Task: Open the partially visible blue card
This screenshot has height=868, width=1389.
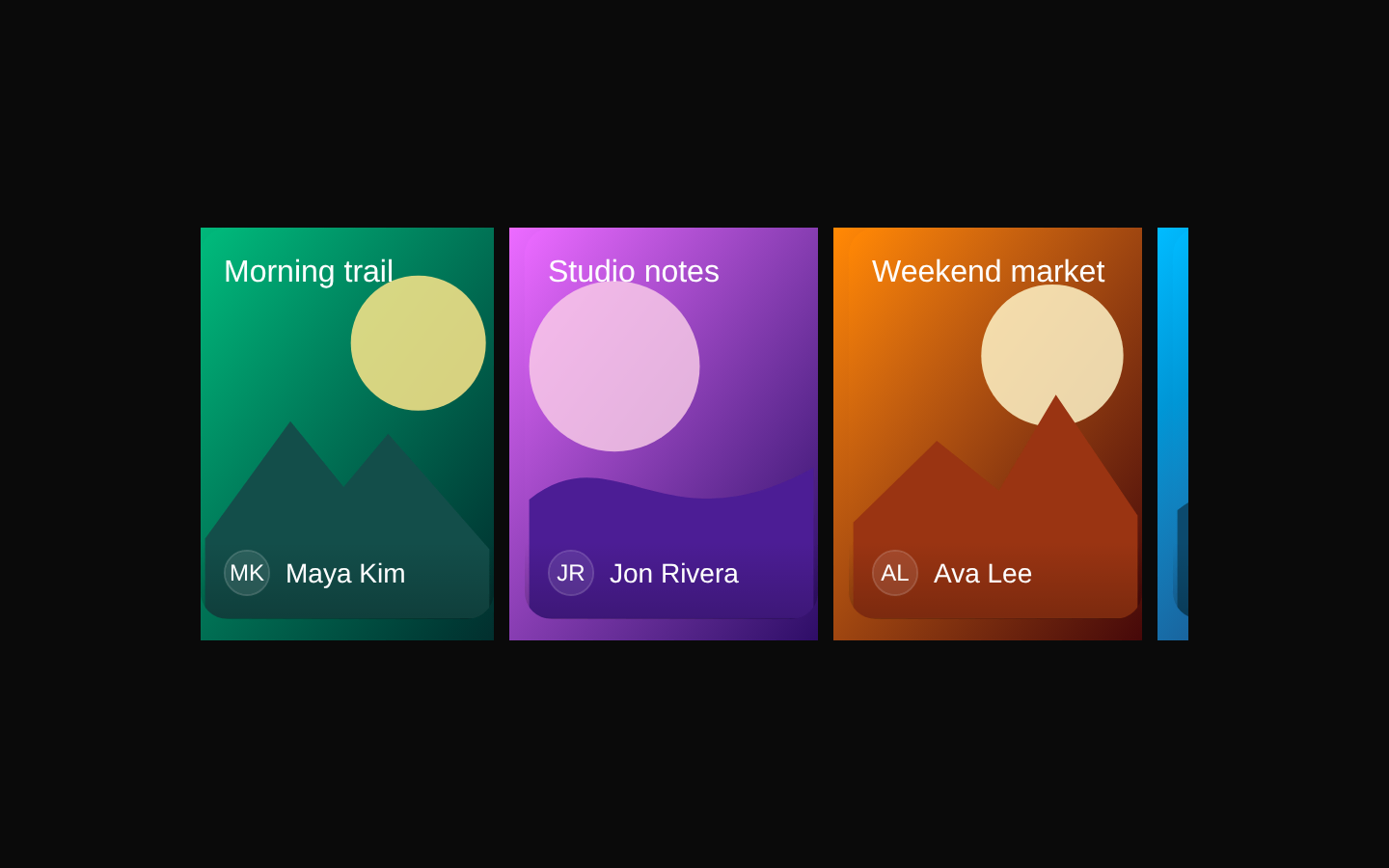Action: [1173, 434]
